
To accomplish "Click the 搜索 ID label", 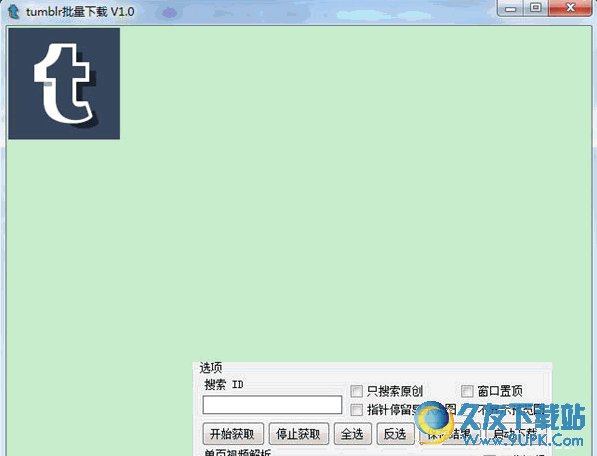I will click(224, 384).
